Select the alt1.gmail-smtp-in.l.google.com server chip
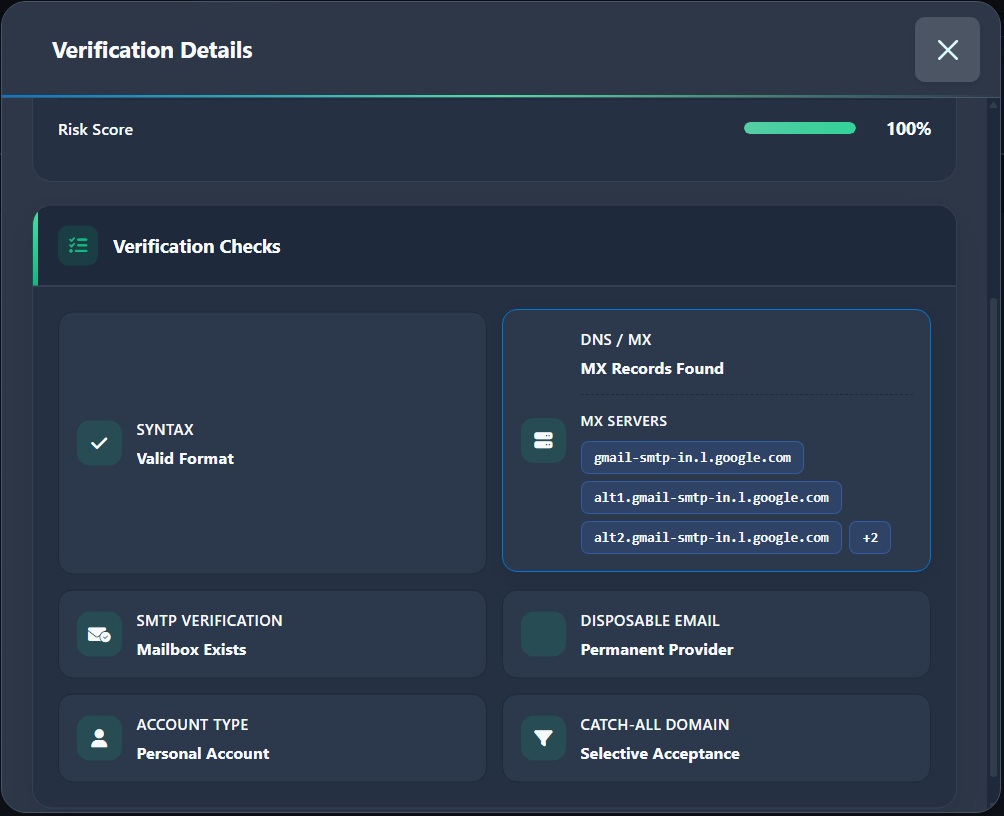This screenshot has height=816, width=1004. 711,498
